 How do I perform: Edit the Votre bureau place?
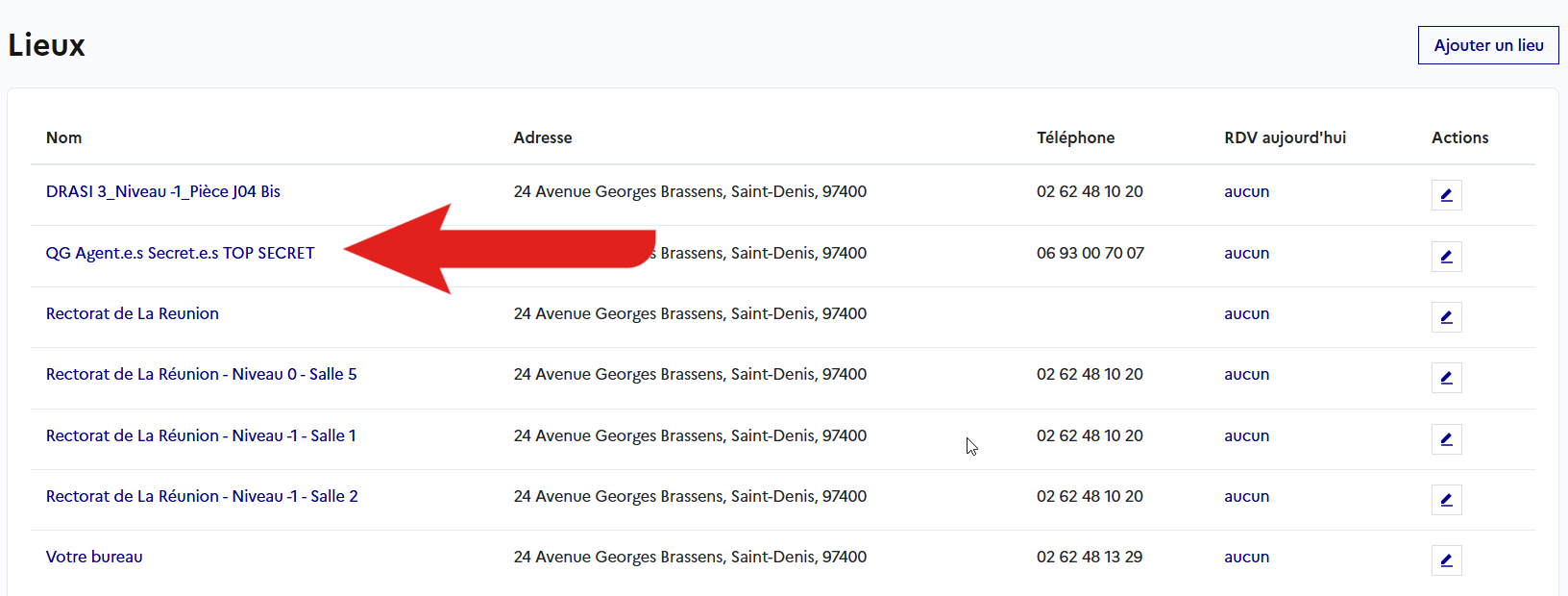click(1446, 560)
